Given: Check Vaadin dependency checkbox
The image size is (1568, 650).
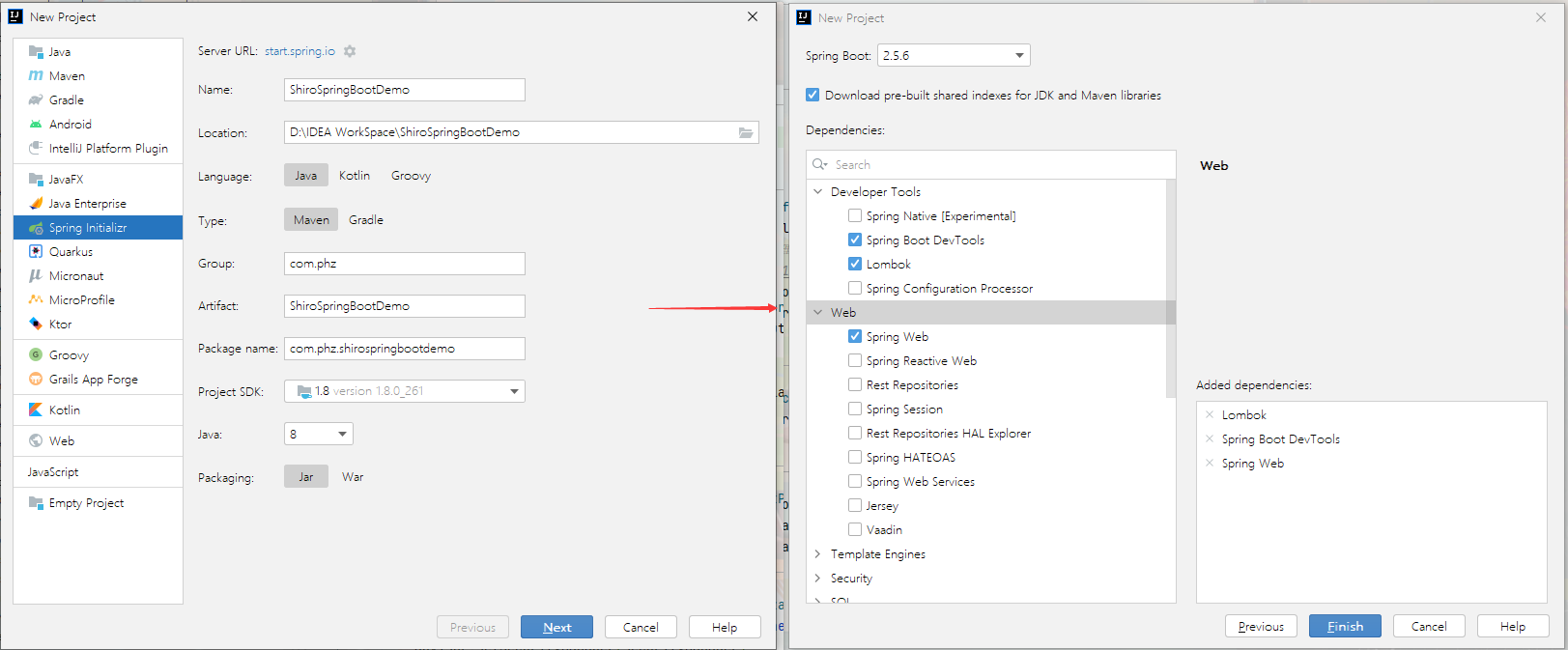Looking at the screenshot, I should coord(855,530).
